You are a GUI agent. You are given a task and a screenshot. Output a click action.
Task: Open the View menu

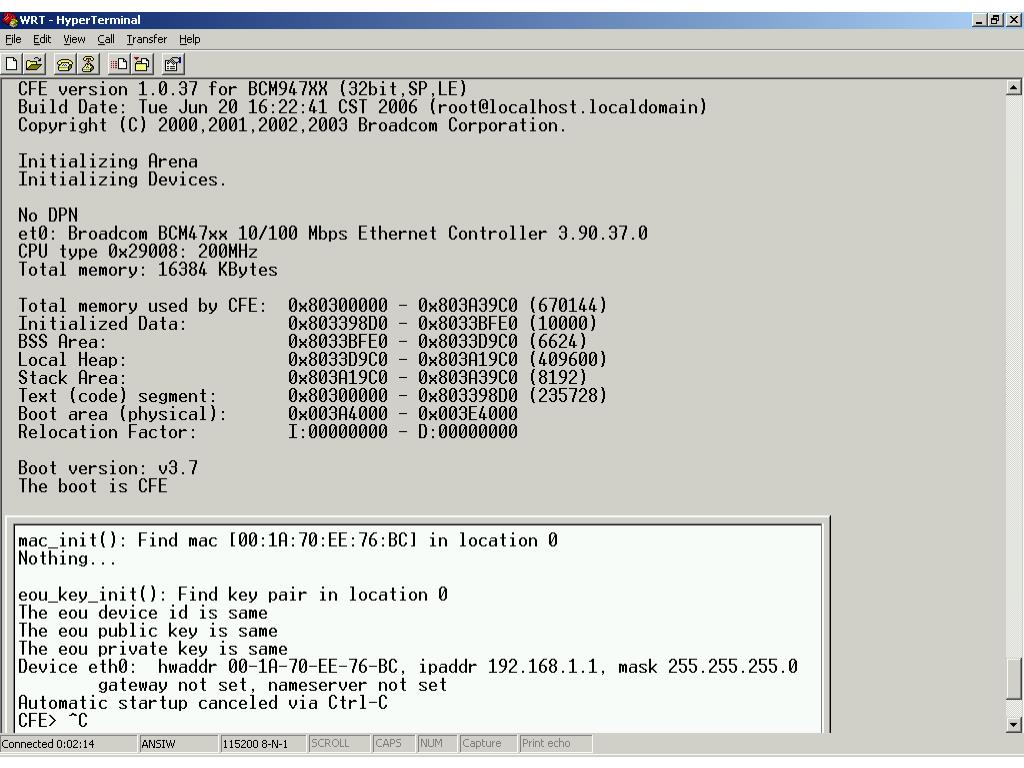point(74,39)
